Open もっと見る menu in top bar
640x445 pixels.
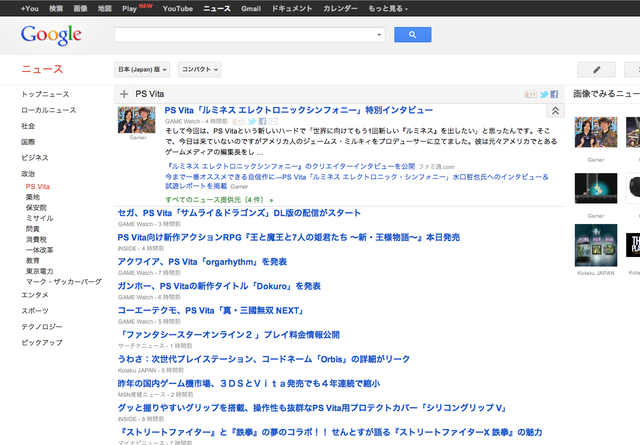388,8
